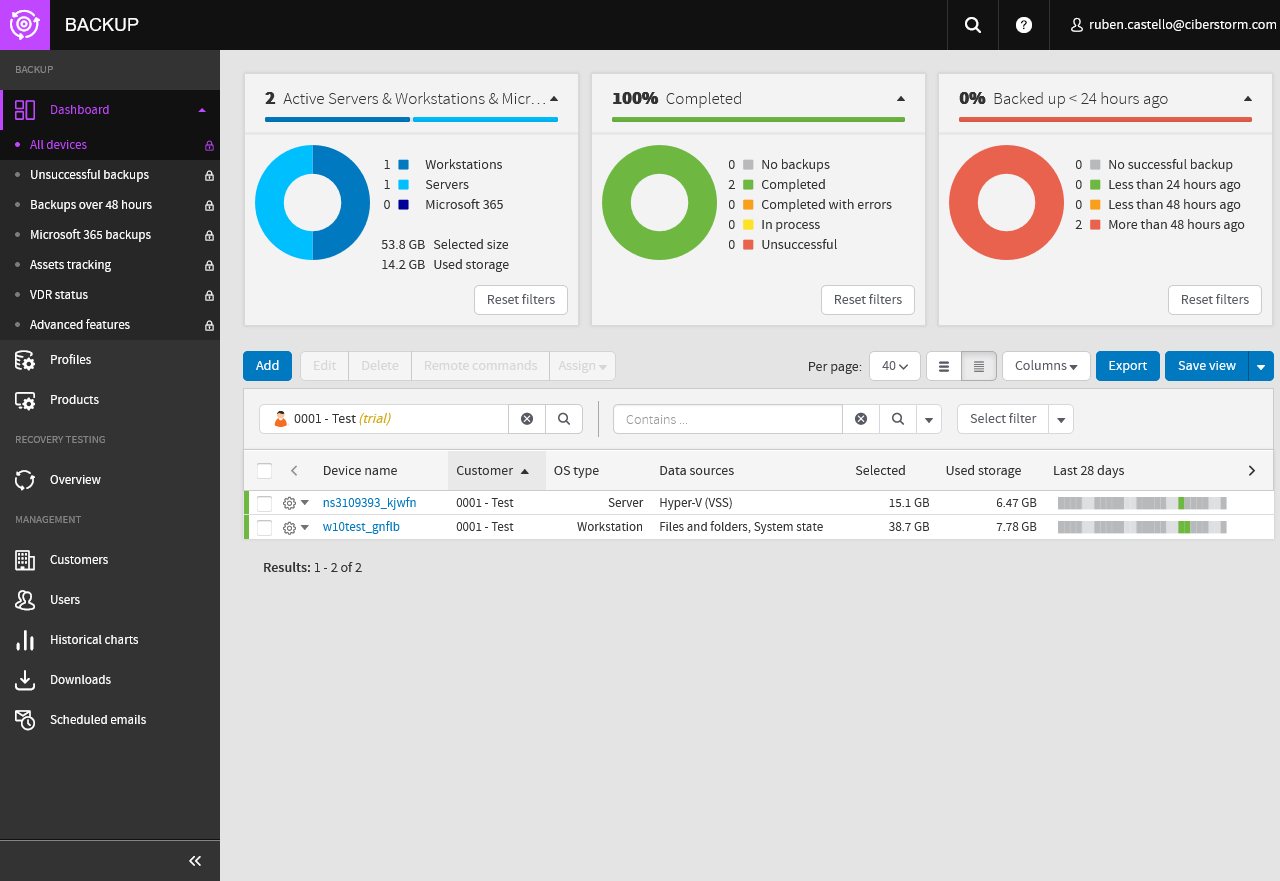
Task: Clear the 0001 - Test customer filter
Action: 527,419
